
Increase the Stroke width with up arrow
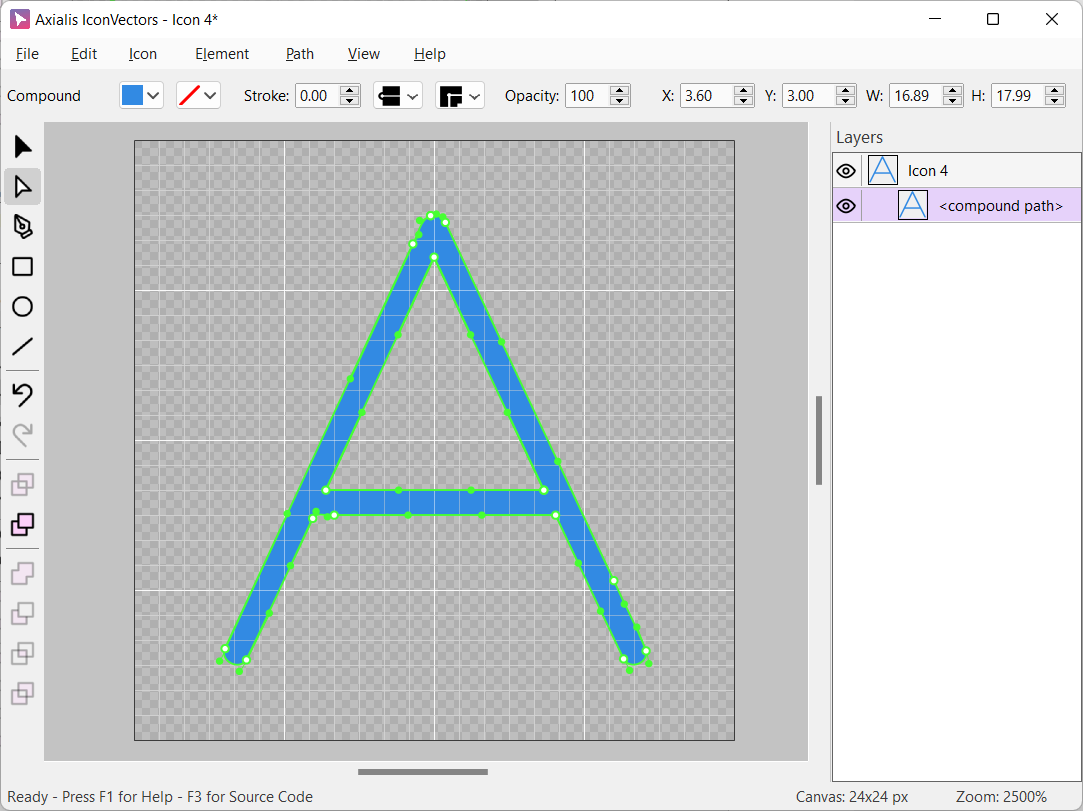click(x=350, y=91)
